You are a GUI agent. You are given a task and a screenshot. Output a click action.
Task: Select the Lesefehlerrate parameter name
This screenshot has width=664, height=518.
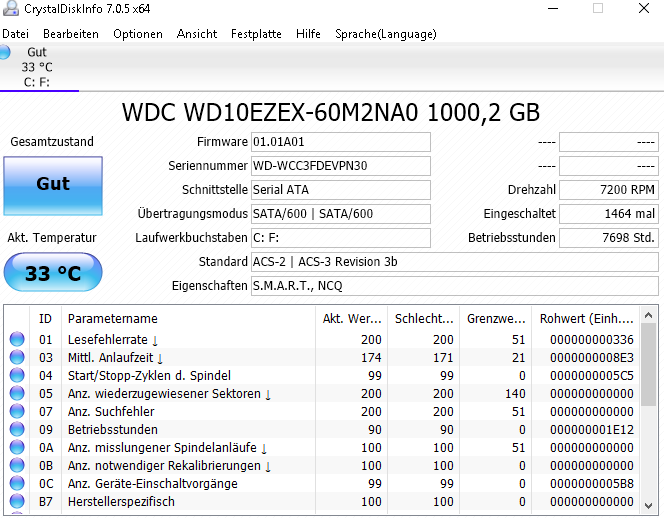(x=108, y=340)
